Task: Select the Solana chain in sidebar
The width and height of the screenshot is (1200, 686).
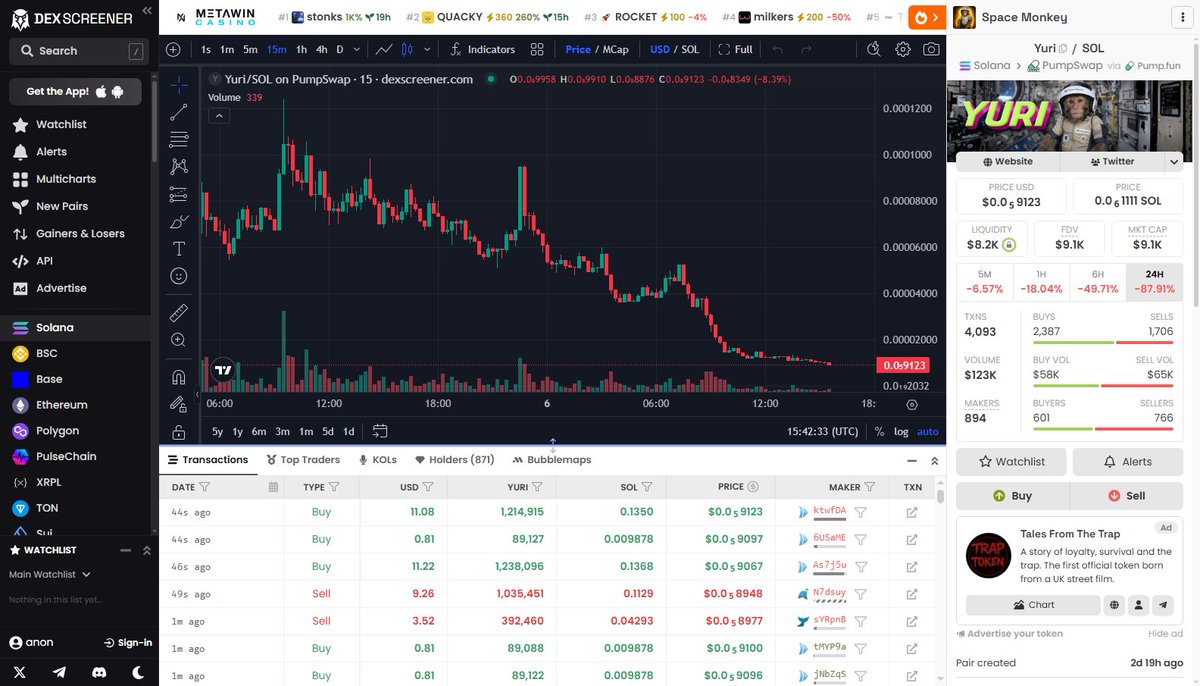Action: (x=76, y=327)
